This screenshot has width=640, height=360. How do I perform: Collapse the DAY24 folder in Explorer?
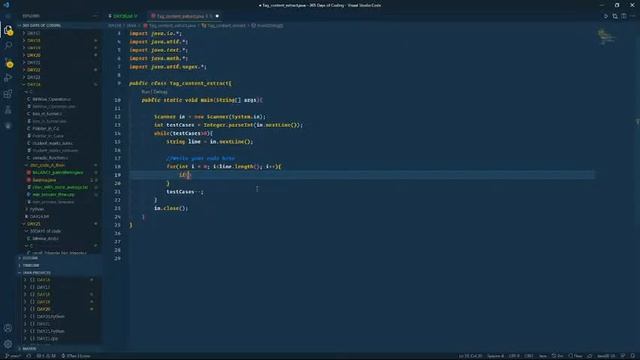pos(59,84)
